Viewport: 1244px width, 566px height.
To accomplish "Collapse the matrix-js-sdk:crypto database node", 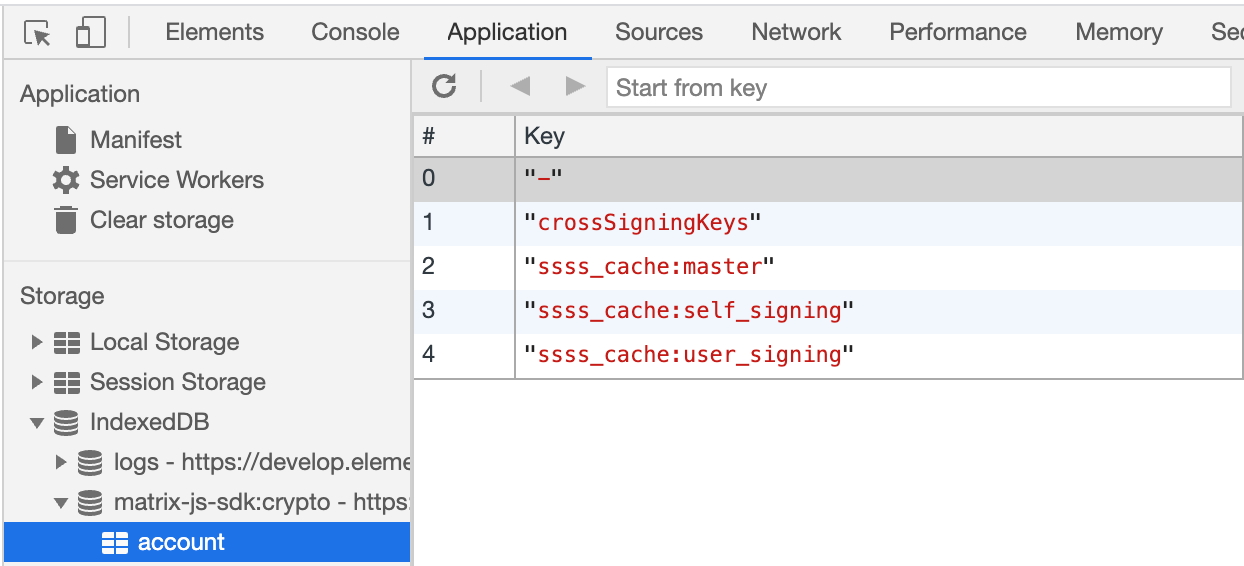I will [61, 502].
